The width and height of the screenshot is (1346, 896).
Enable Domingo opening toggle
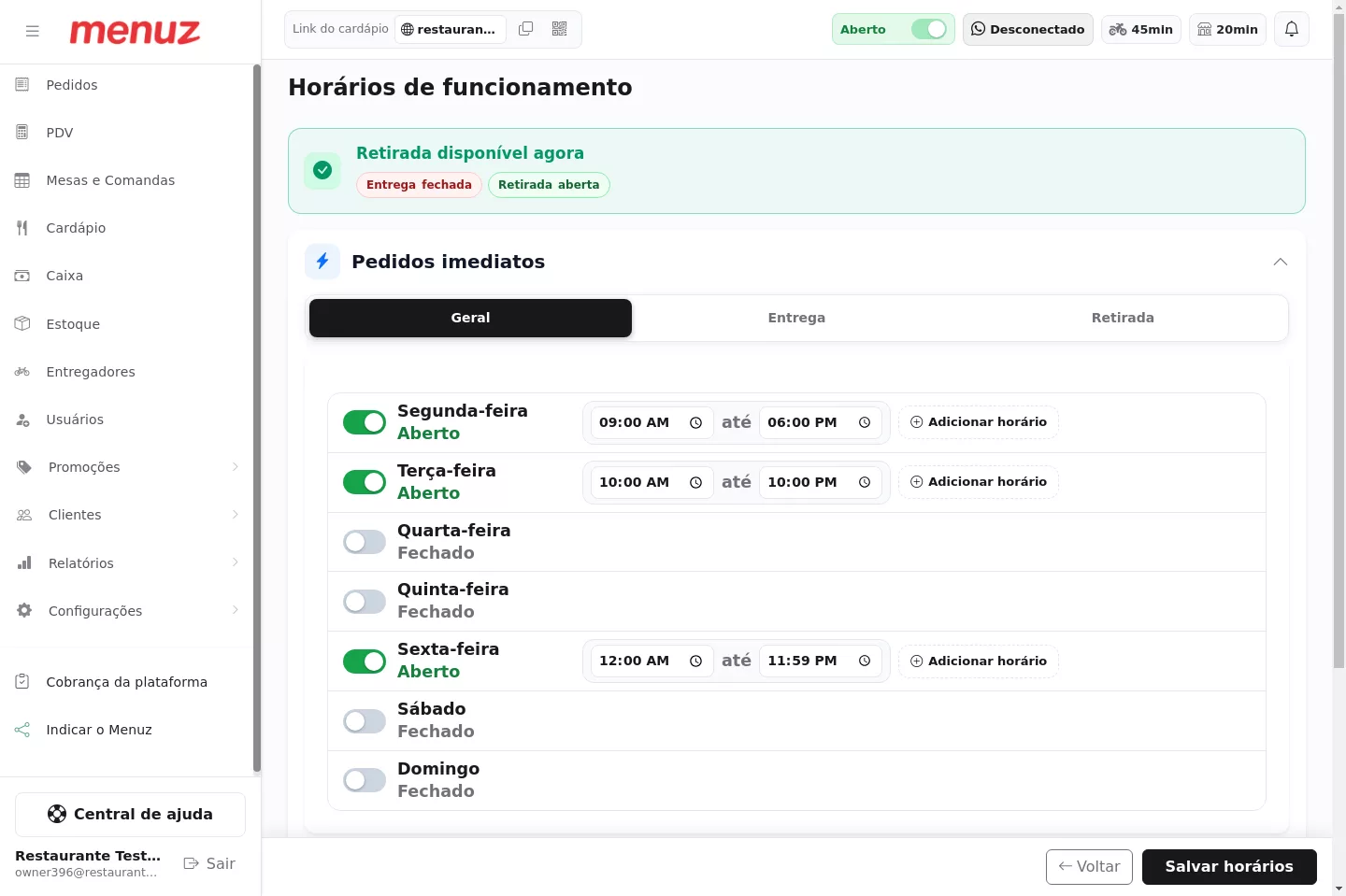click(365, 780)
